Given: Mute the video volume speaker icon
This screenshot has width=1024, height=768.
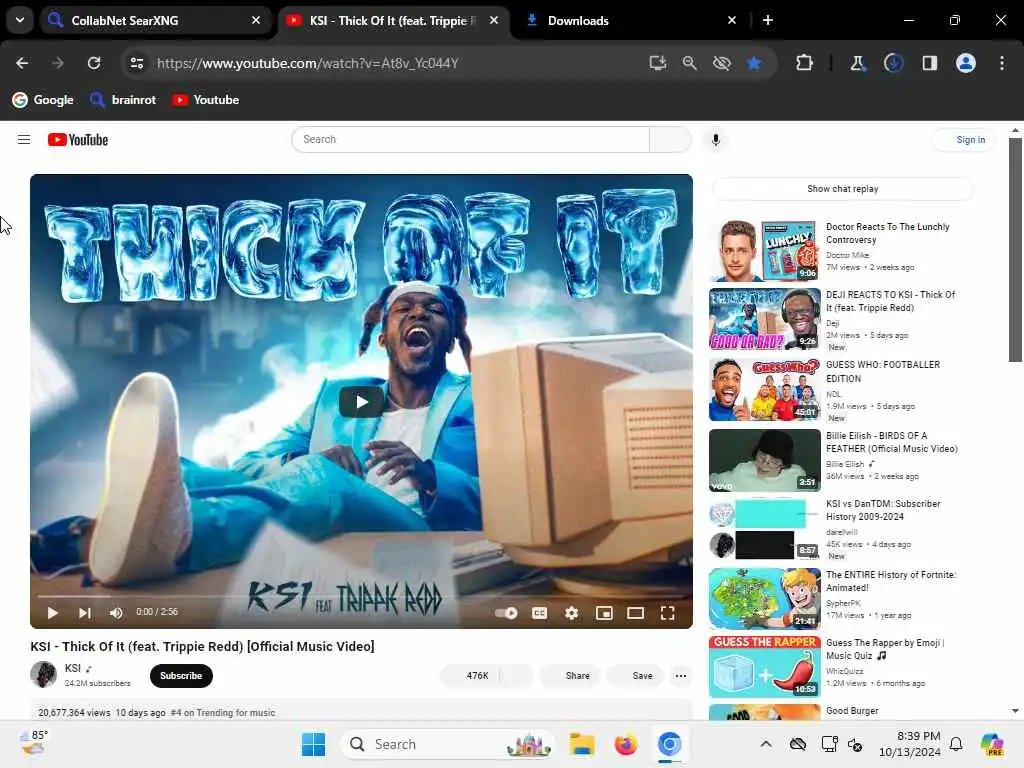Looking at the screenshot, I should 116,613.
